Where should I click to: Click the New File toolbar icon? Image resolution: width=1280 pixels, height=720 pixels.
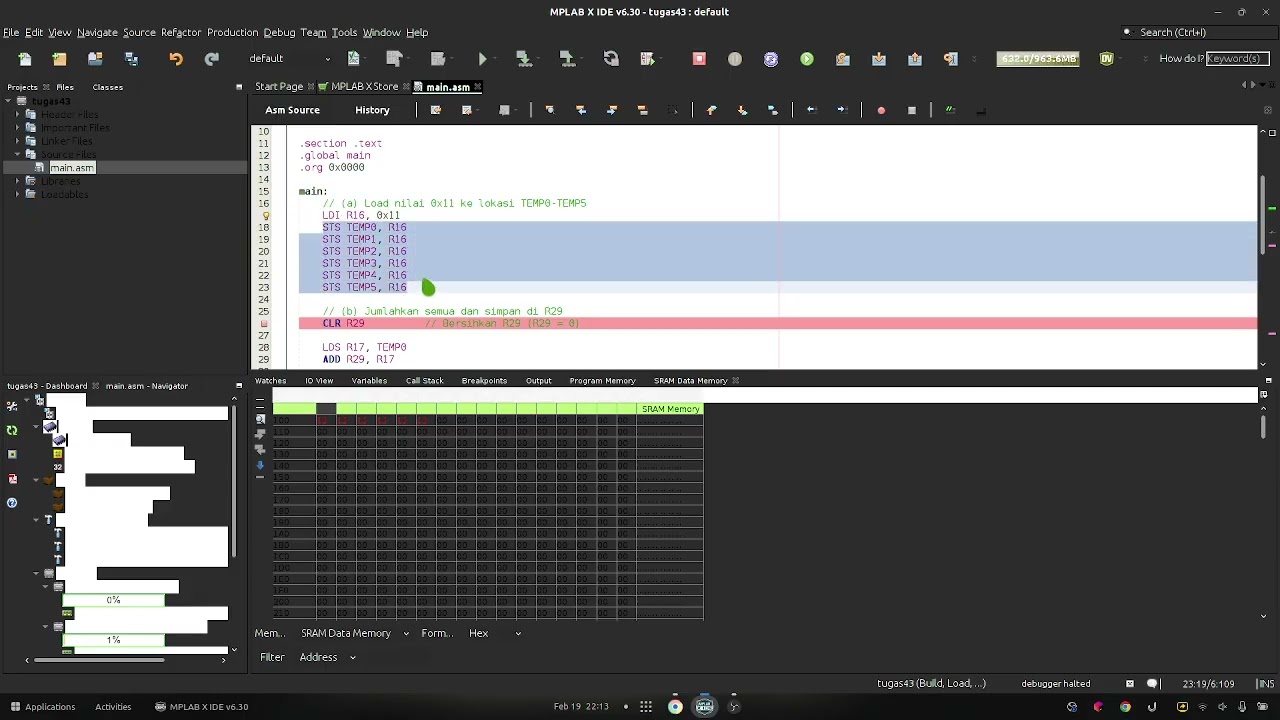[x=24, y=59]
